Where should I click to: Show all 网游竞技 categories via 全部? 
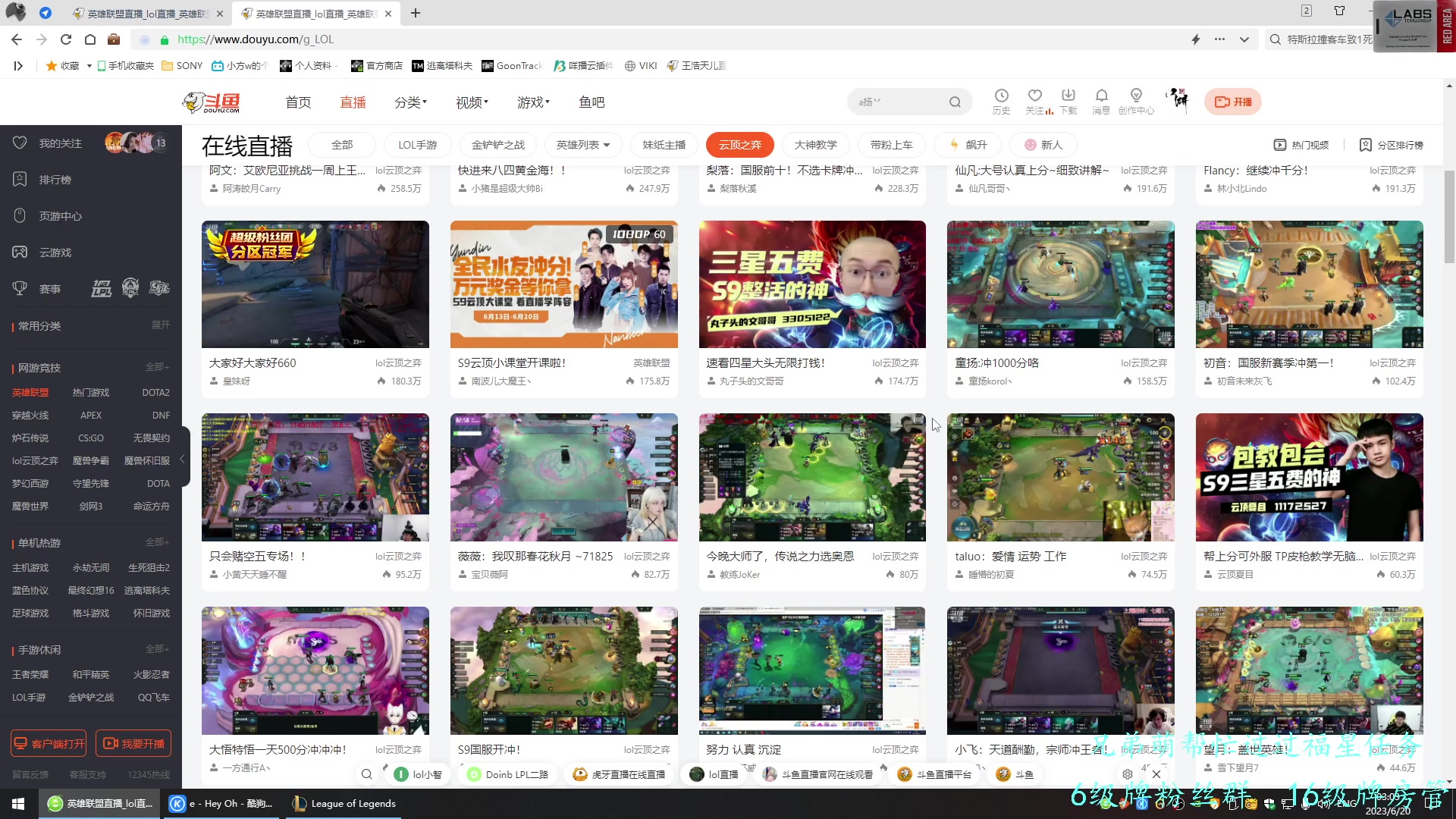coord(157,367)
